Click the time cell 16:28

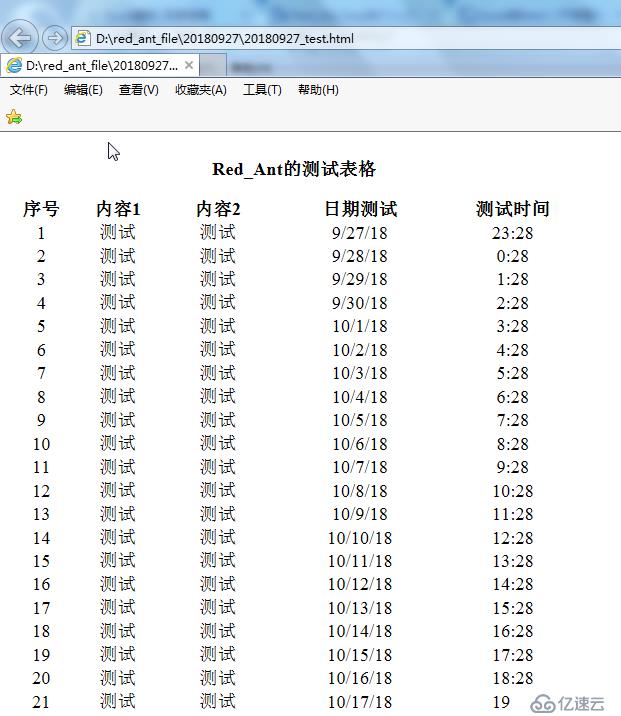(512, 632)
